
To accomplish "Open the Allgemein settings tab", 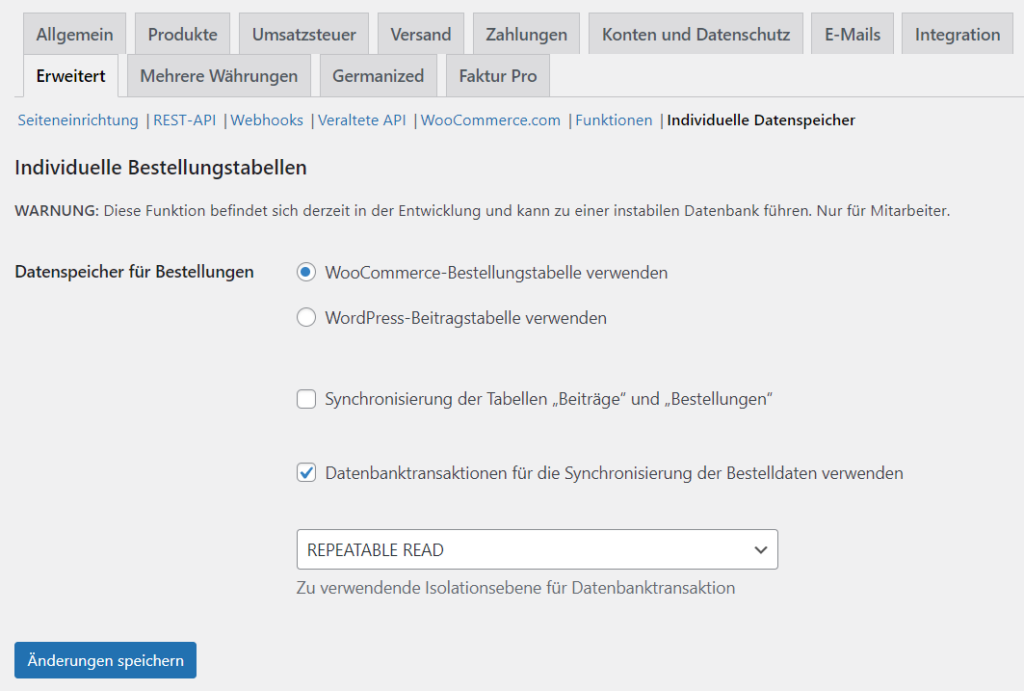I will coord(74,34).
